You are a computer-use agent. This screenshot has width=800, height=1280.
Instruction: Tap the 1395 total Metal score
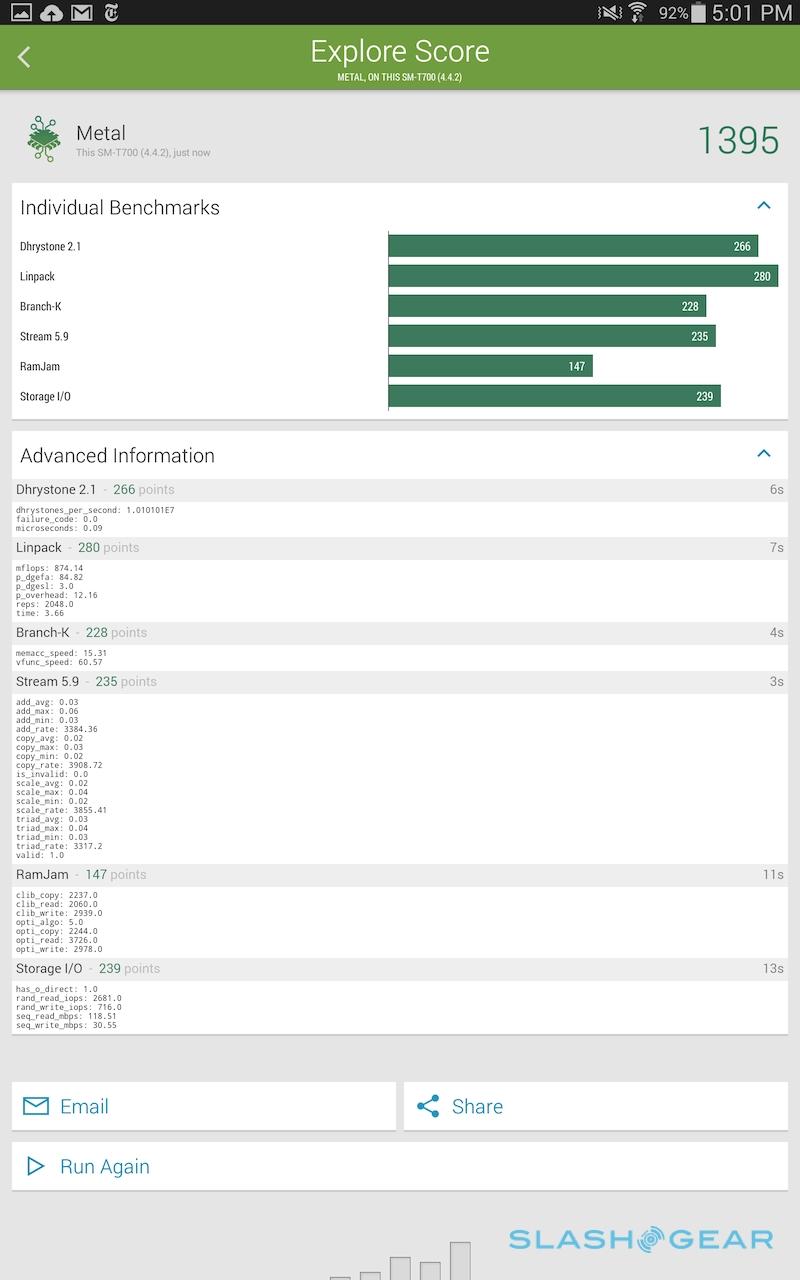click(738, 141)
